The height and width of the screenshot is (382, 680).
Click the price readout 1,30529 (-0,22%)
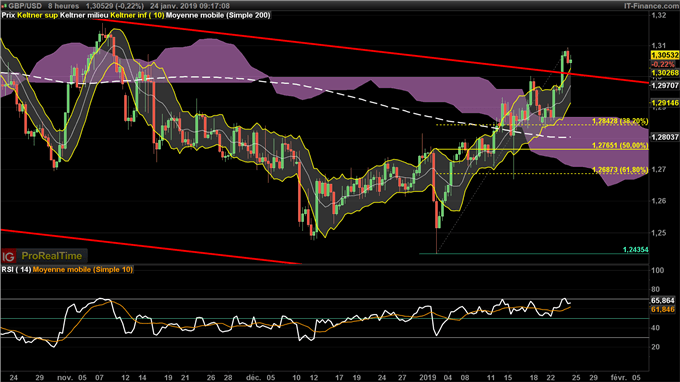coord(114,6)
